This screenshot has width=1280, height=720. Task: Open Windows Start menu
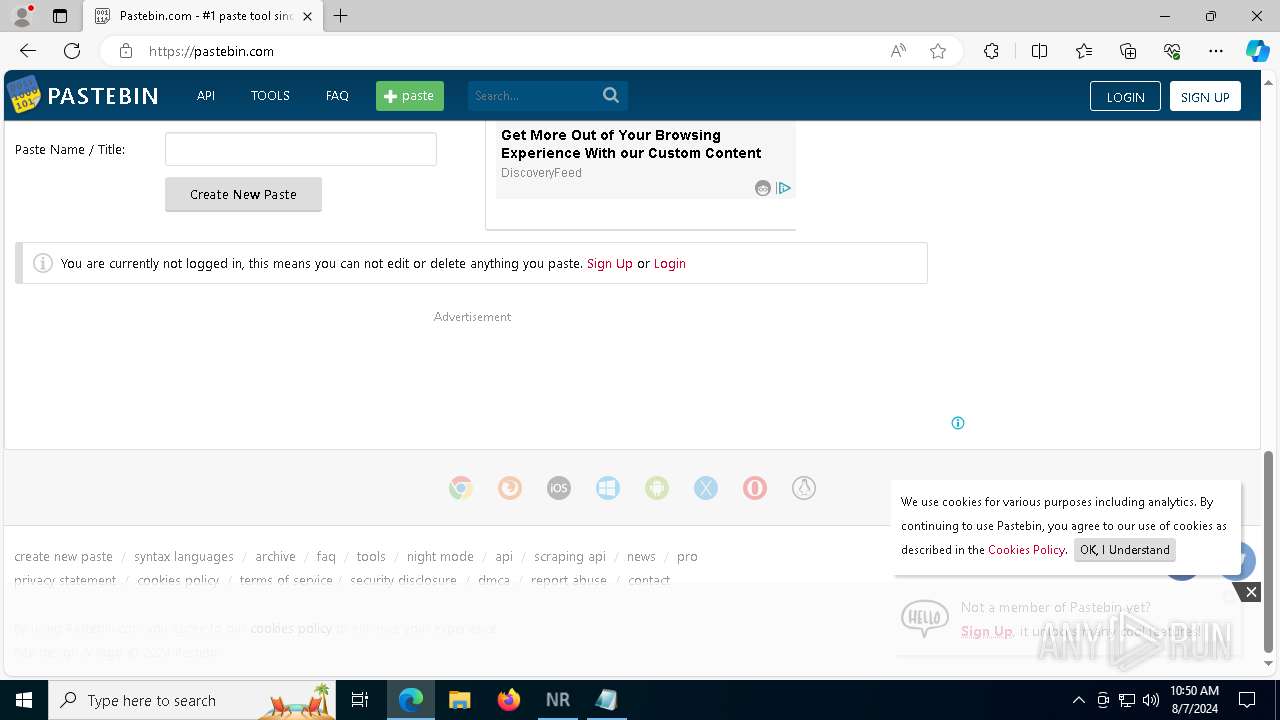24,700
